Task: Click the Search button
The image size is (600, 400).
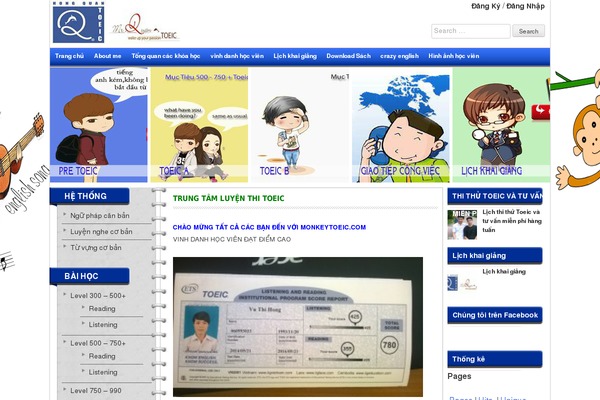Action: pyautogui.click(x=528, y=31)
